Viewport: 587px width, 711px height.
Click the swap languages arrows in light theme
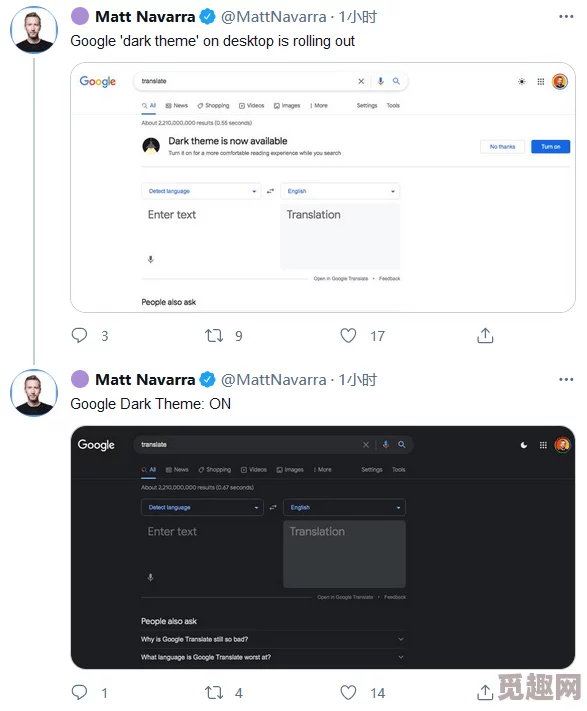[271, 191]
